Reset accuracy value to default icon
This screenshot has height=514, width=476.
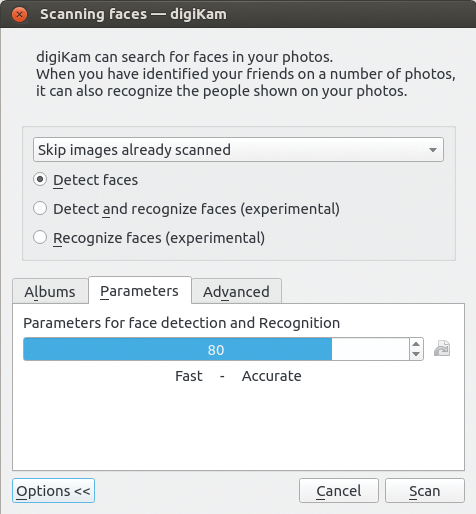pyautogui.click(x=442, y=349)
